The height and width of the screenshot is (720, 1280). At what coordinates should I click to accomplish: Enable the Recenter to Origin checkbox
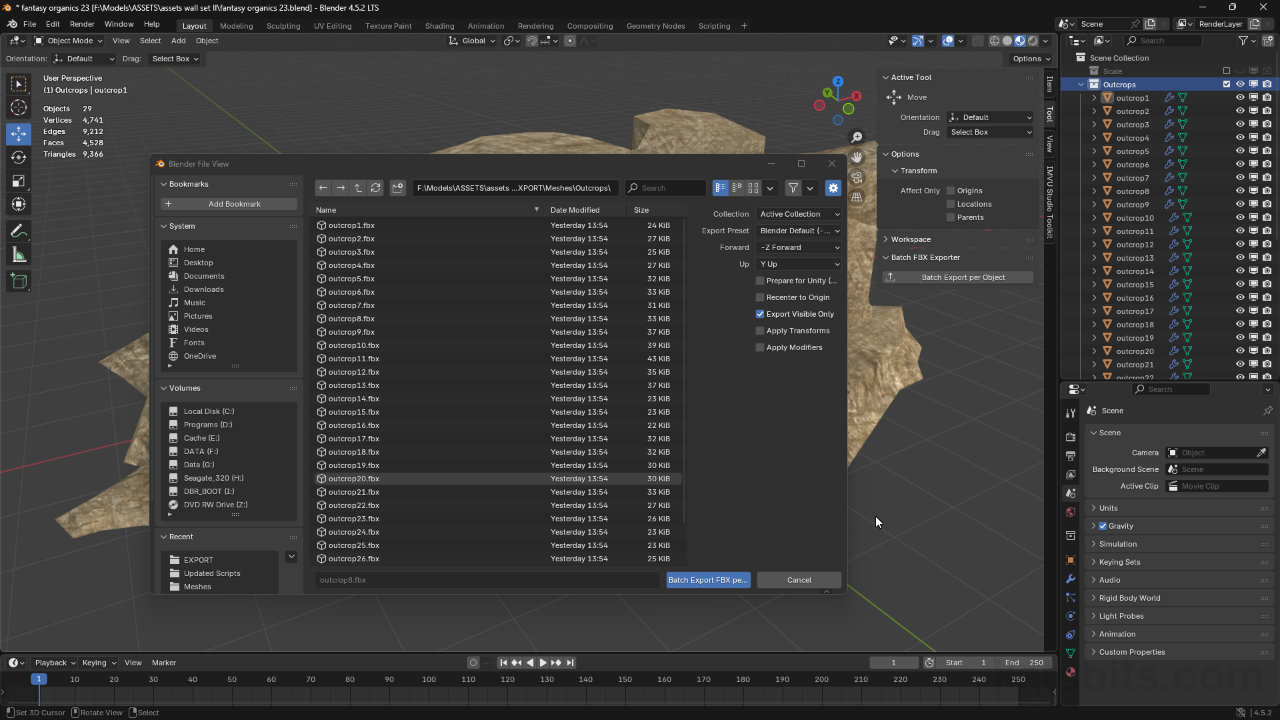(x=760, y=297)
